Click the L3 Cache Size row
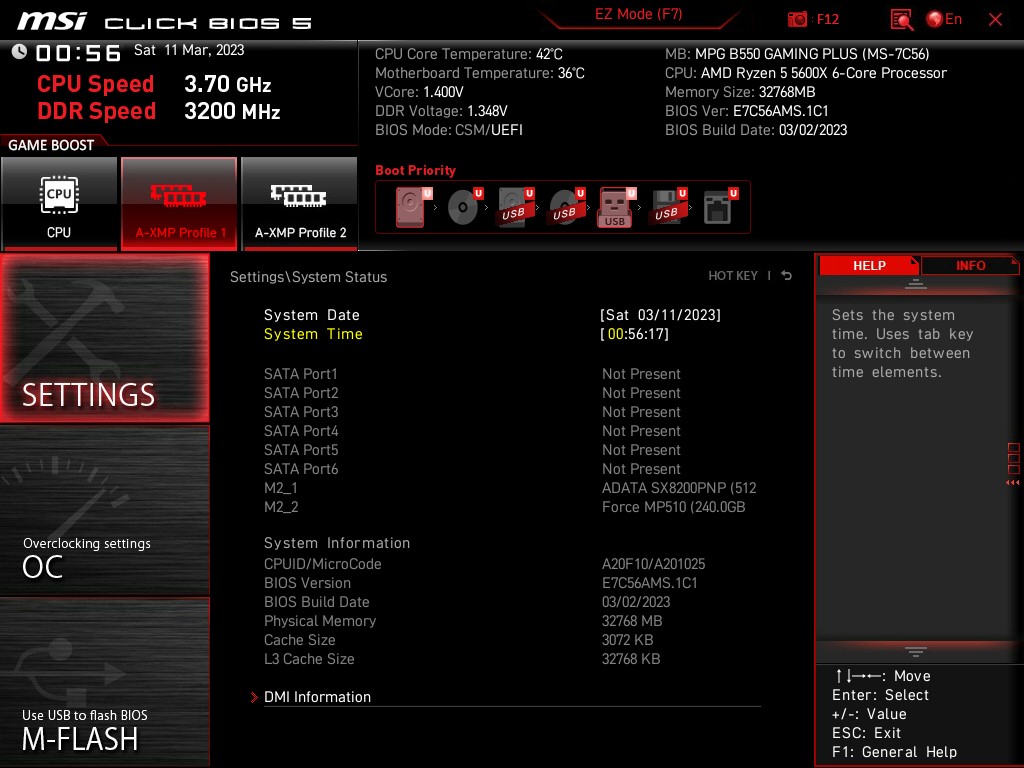Image resolution: width=1024 pixels, height=768 pixels. pos(462,658)
